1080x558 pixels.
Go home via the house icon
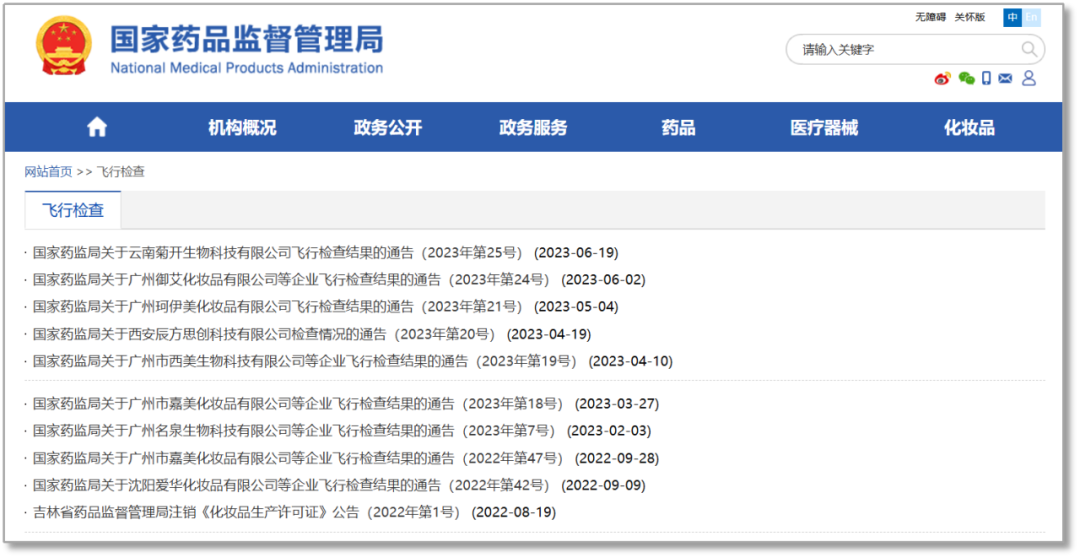97,127
